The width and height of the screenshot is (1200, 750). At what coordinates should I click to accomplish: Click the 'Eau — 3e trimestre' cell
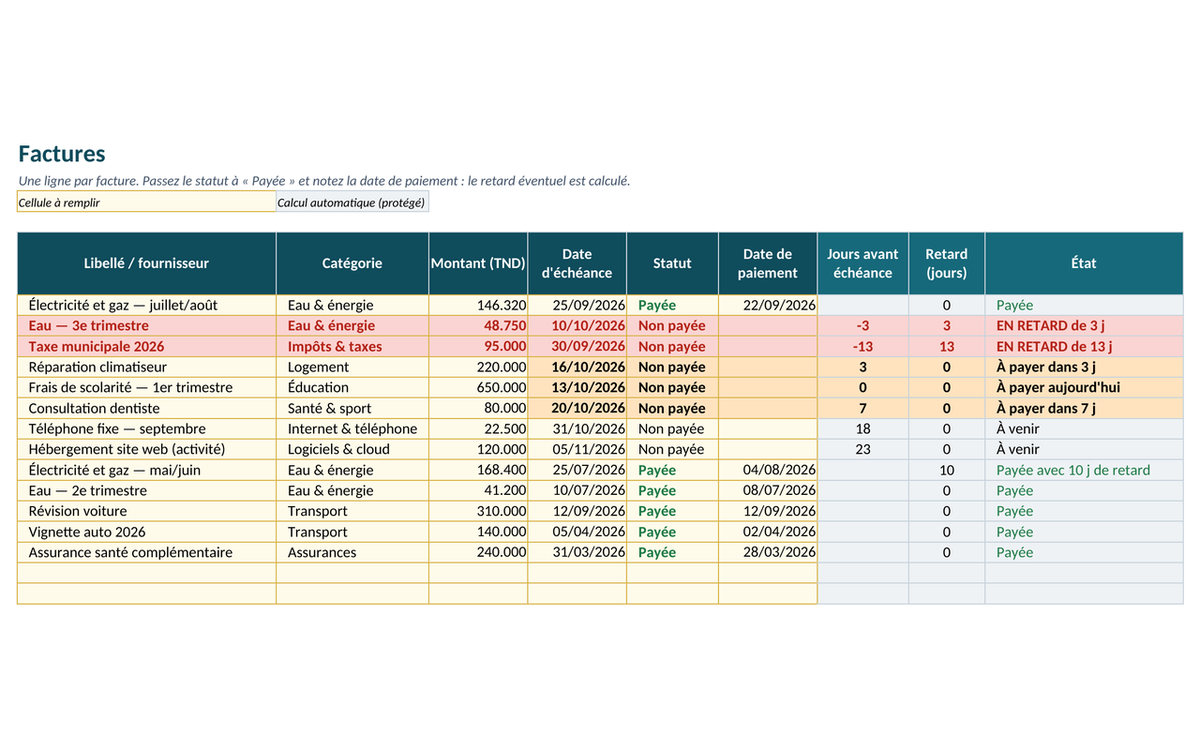pos(146,325)
